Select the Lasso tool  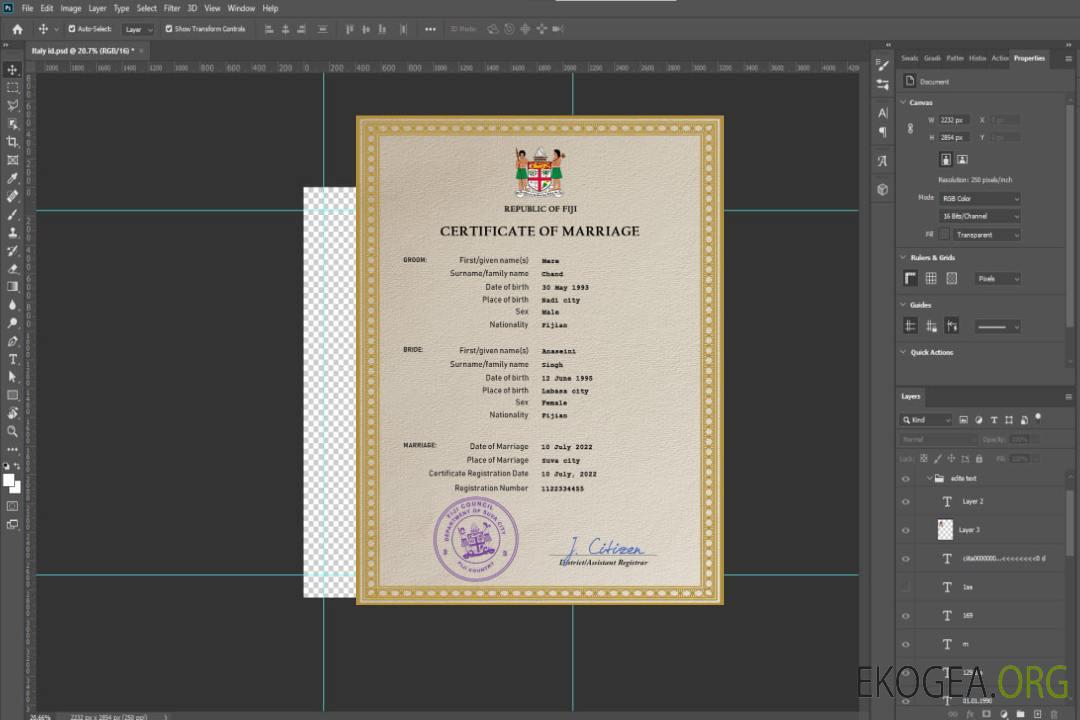[x=12, y=105]
